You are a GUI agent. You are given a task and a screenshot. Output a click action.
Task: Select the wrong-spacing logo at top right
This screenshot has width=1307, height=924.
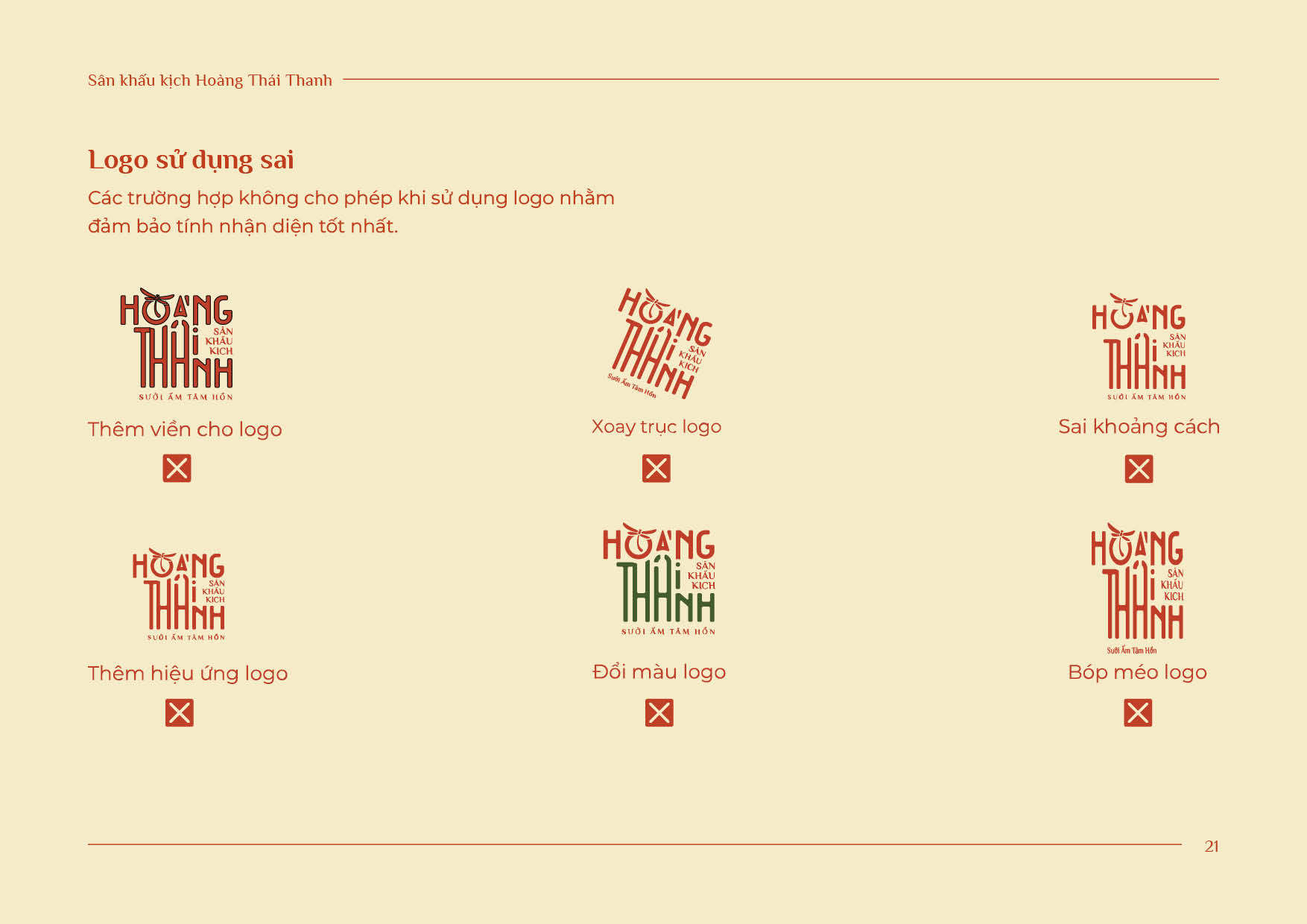point(1139,347)
